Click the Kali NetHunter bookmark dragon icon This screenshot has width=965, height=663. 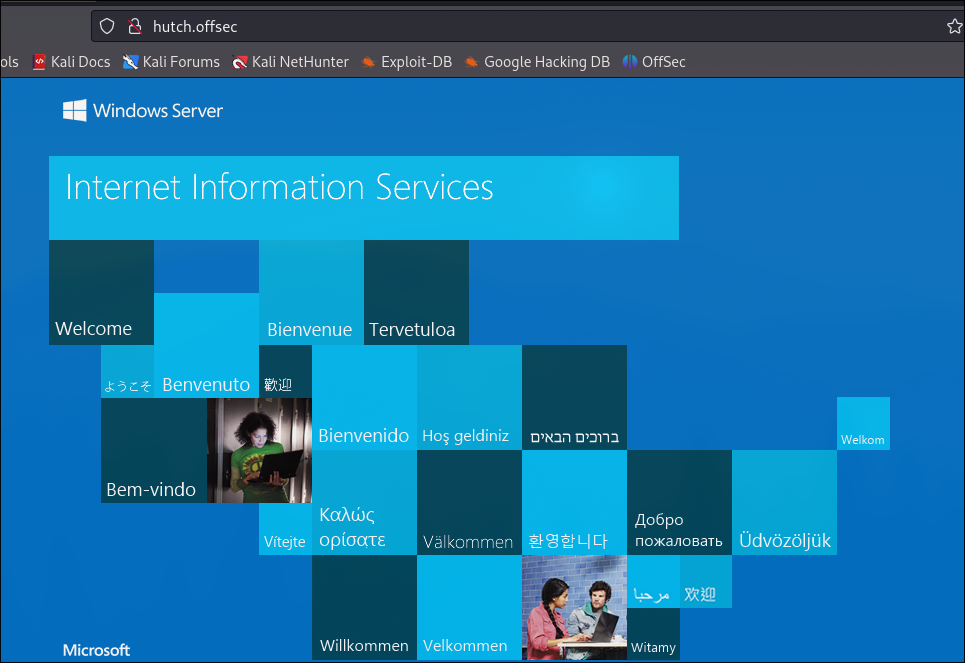pos(239,61)
